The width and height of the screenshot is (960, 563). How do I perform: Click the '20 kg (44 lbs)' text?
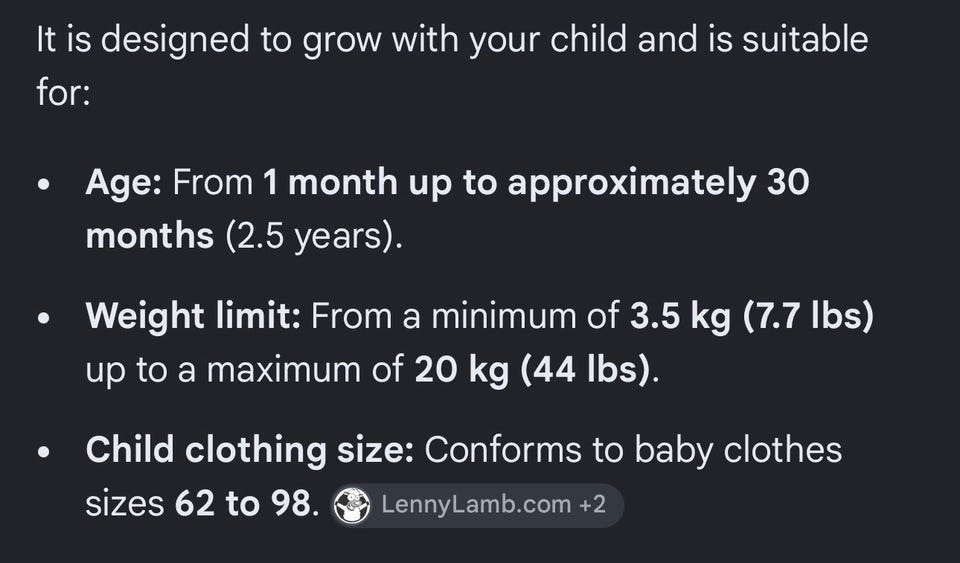tap(533, 370)
